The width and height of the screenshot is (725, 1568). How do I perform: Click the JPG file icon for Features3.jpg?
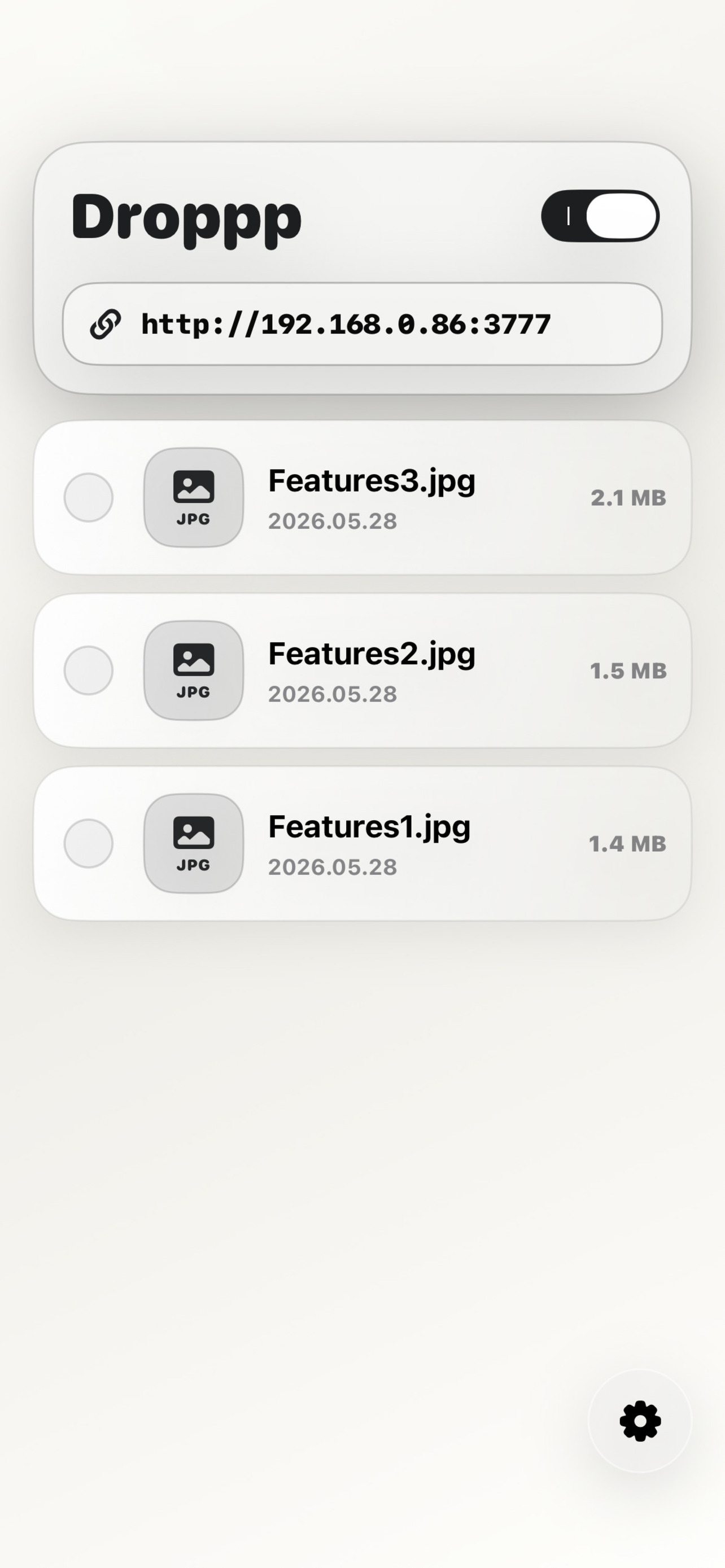[194, 497]
